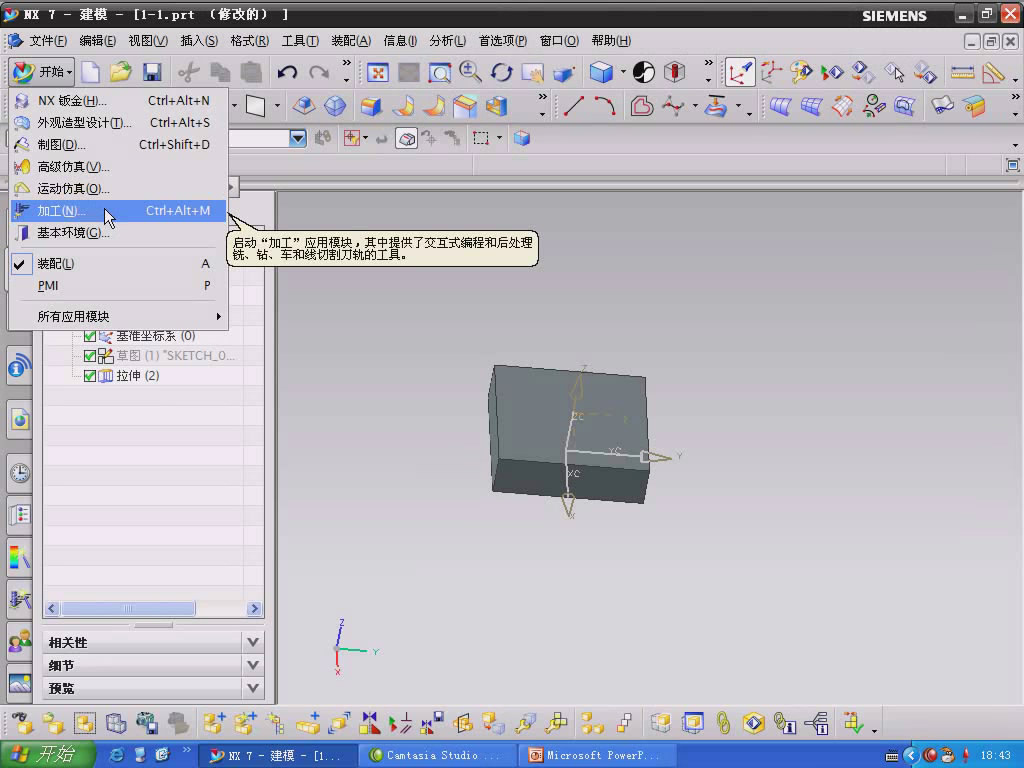Open the Roles sidebar tab icon
This screenshot has height=768, width=1024.
coord(20,641)
